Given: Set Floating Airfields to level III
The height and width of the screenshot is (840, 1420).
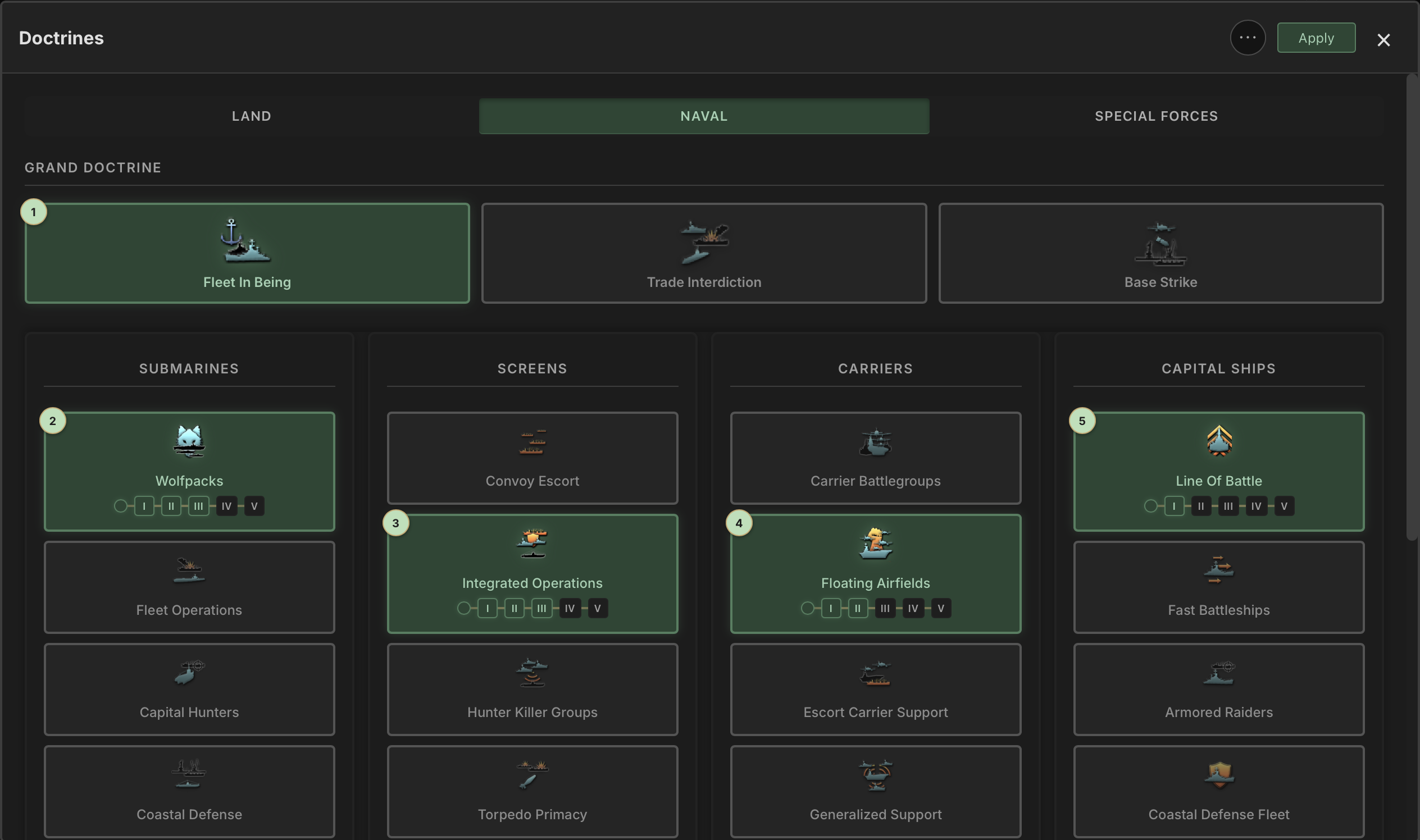Looking at the screenshot, I should coord(885,609).
